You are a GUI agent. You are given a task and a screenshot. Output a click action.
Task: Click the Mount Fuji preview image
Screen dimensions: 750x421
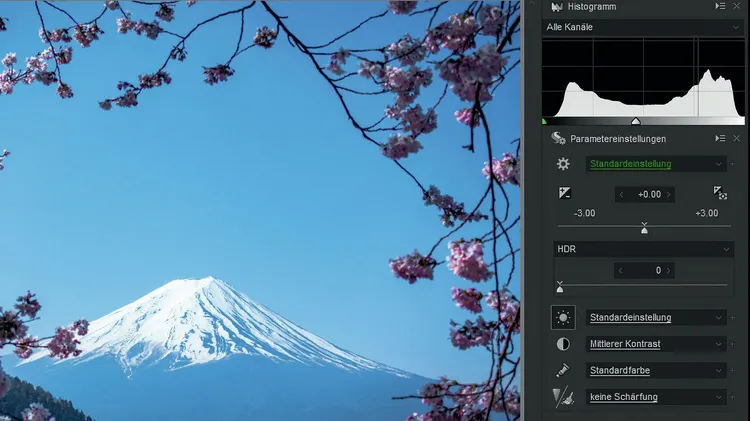260,210
